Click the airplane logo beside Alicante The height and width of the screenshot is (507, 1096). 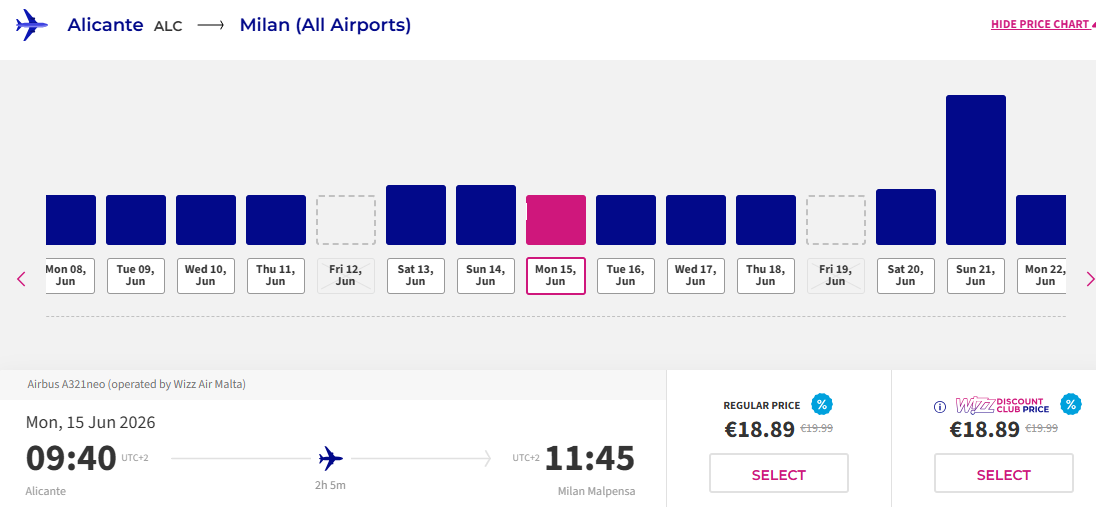pyautogui.click(x=32, y=25)
